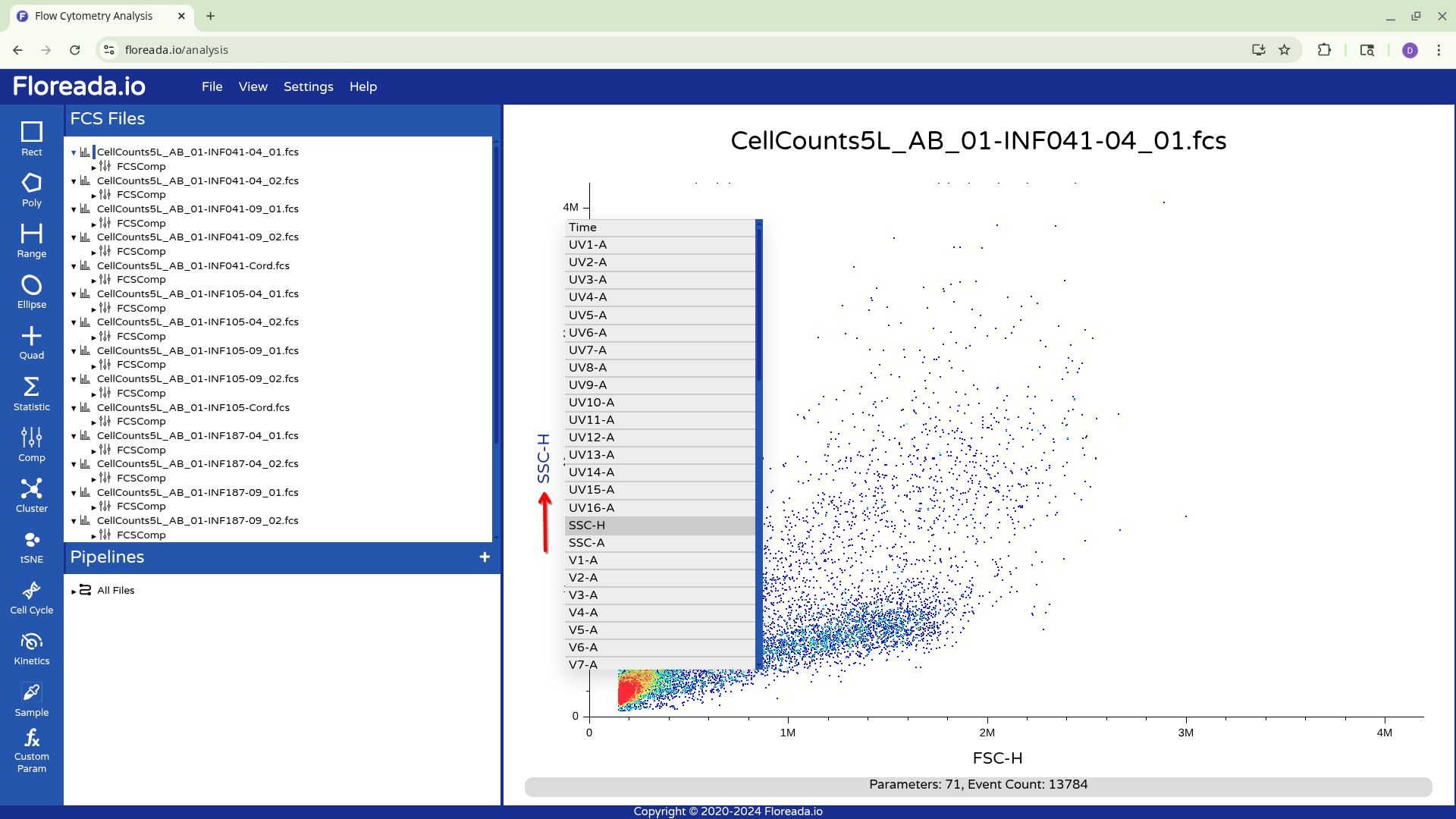The width and height of the screenshot is (1456, 819).
Task: Open the Settings menu
Action: pos(308,86)
